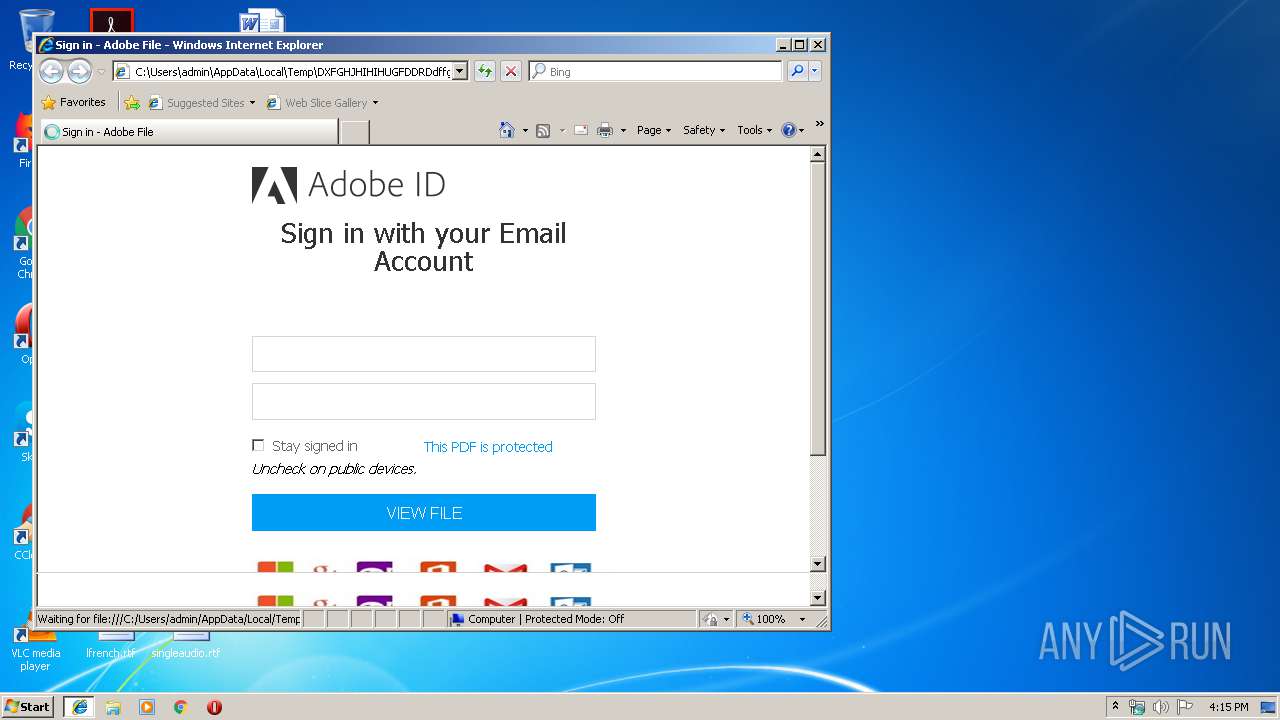This screenshot has width=1280, height=720.
Task: Open Windows Explorer folder taskbar icon
Action: [x=113, y=707]
